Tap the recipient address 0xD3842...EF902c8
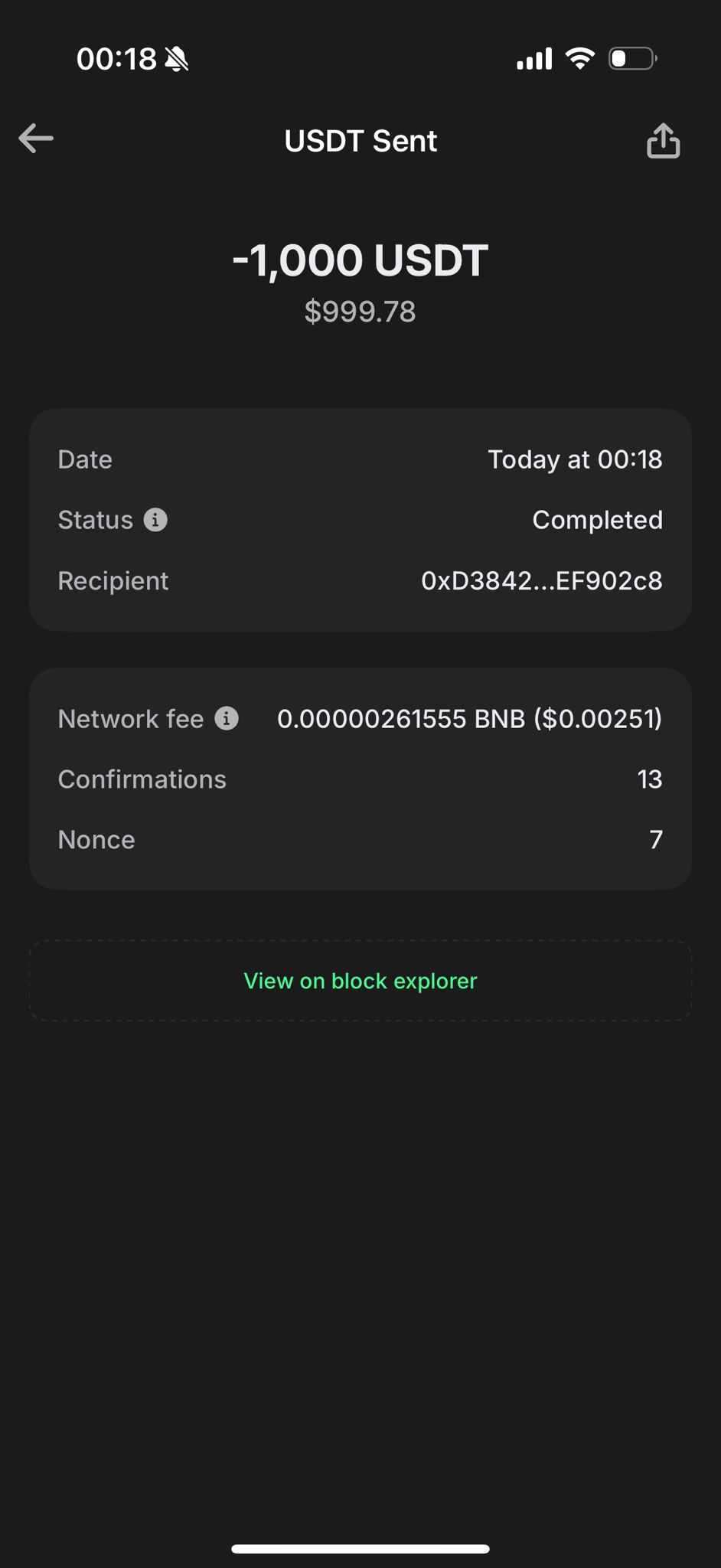 tap(542, 581)
